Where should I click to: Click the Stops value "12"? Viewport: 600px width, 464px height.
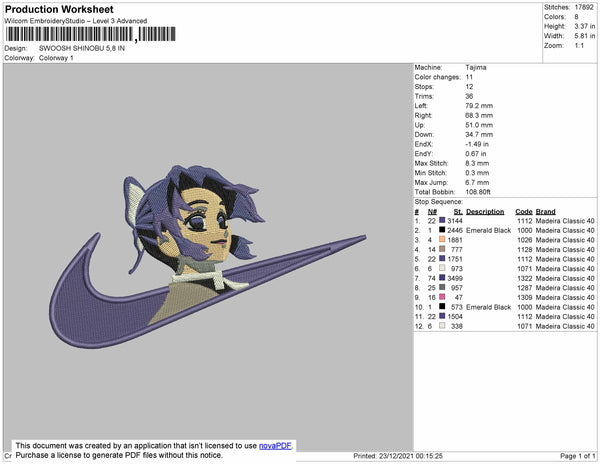point(470,86)
